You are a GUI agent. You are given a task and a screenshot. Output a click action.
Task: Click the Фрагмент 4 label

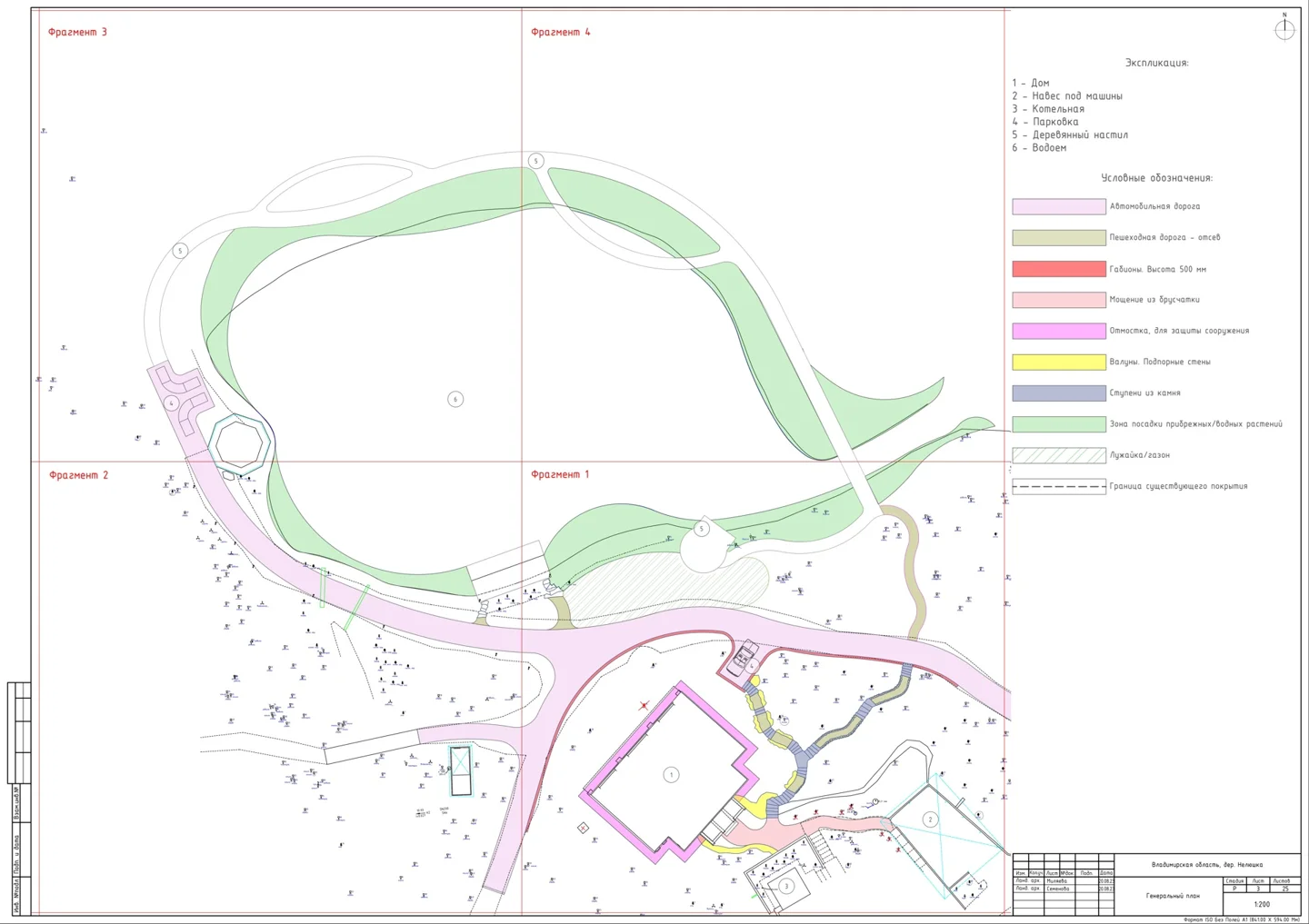click(x=560, y=32)
